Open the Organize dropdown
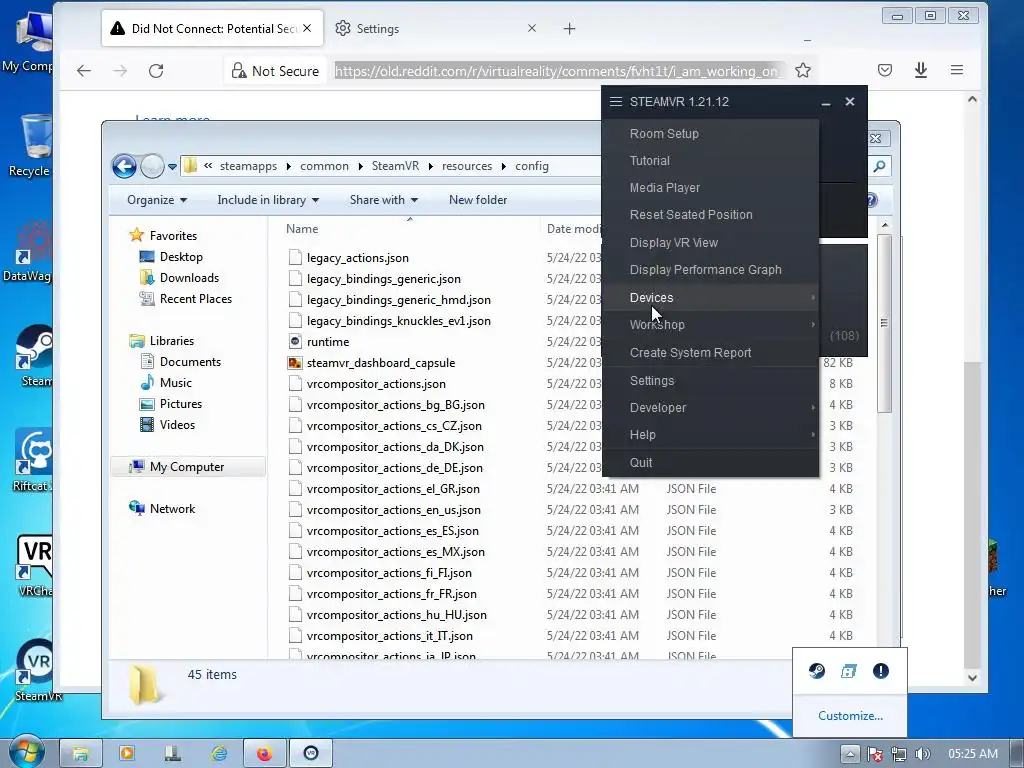The height and width of the screenshot is (768, 1024). 157,200
